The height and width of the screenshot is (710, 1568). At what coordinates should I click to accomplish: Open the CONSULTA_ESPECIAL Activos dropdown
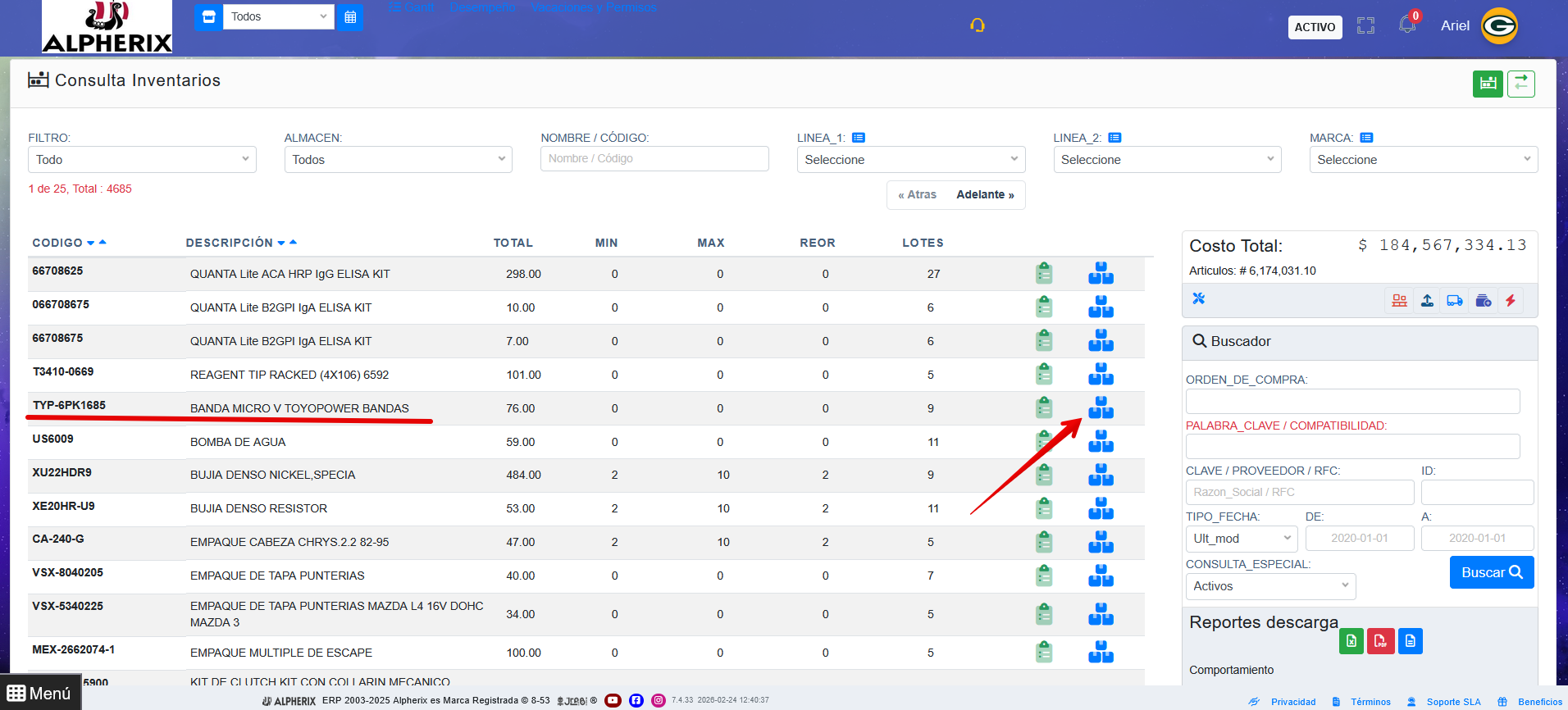[1269, 586]
